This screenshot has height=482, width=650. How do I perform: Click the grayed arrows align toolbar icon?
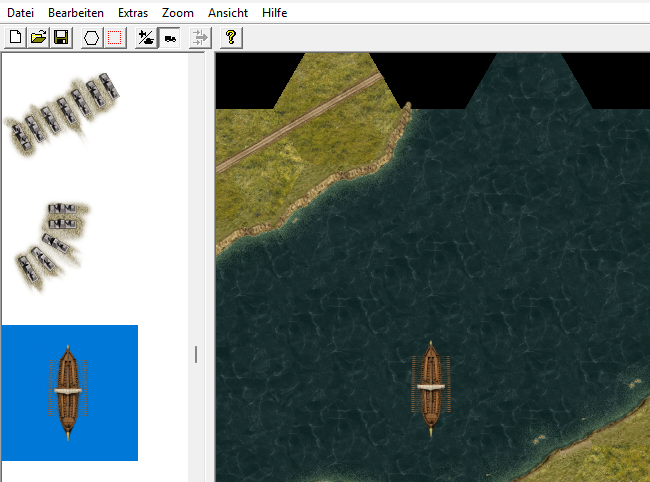200,38
